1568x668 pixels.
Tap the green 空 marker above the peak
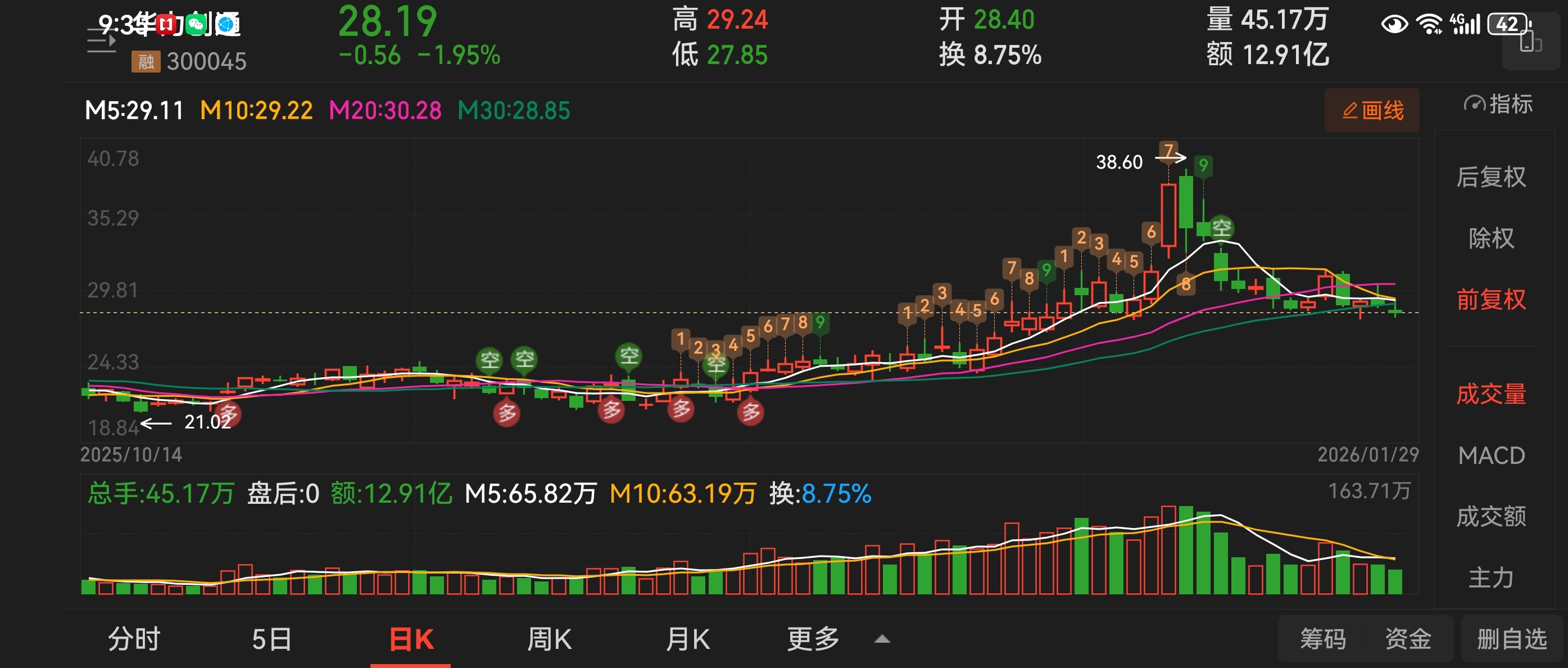(1221, 228)
